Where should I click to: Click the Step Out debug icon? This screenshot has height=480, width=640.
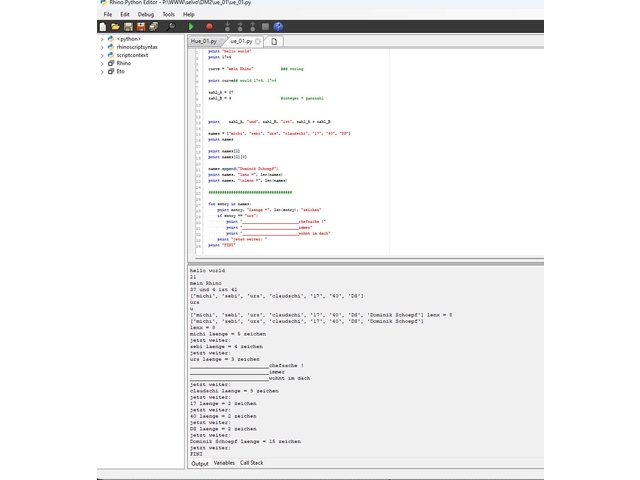pos(253,27)
